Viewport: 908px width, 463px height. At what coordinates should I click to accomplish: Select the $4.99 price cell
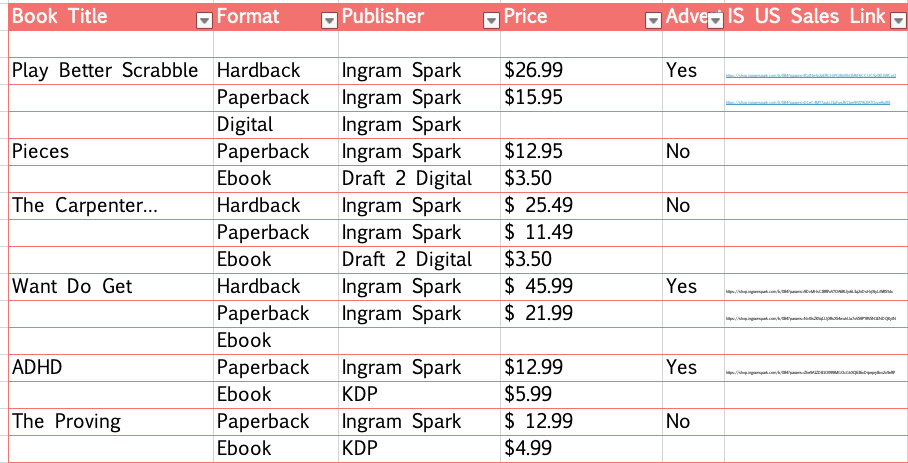[581, 449]
